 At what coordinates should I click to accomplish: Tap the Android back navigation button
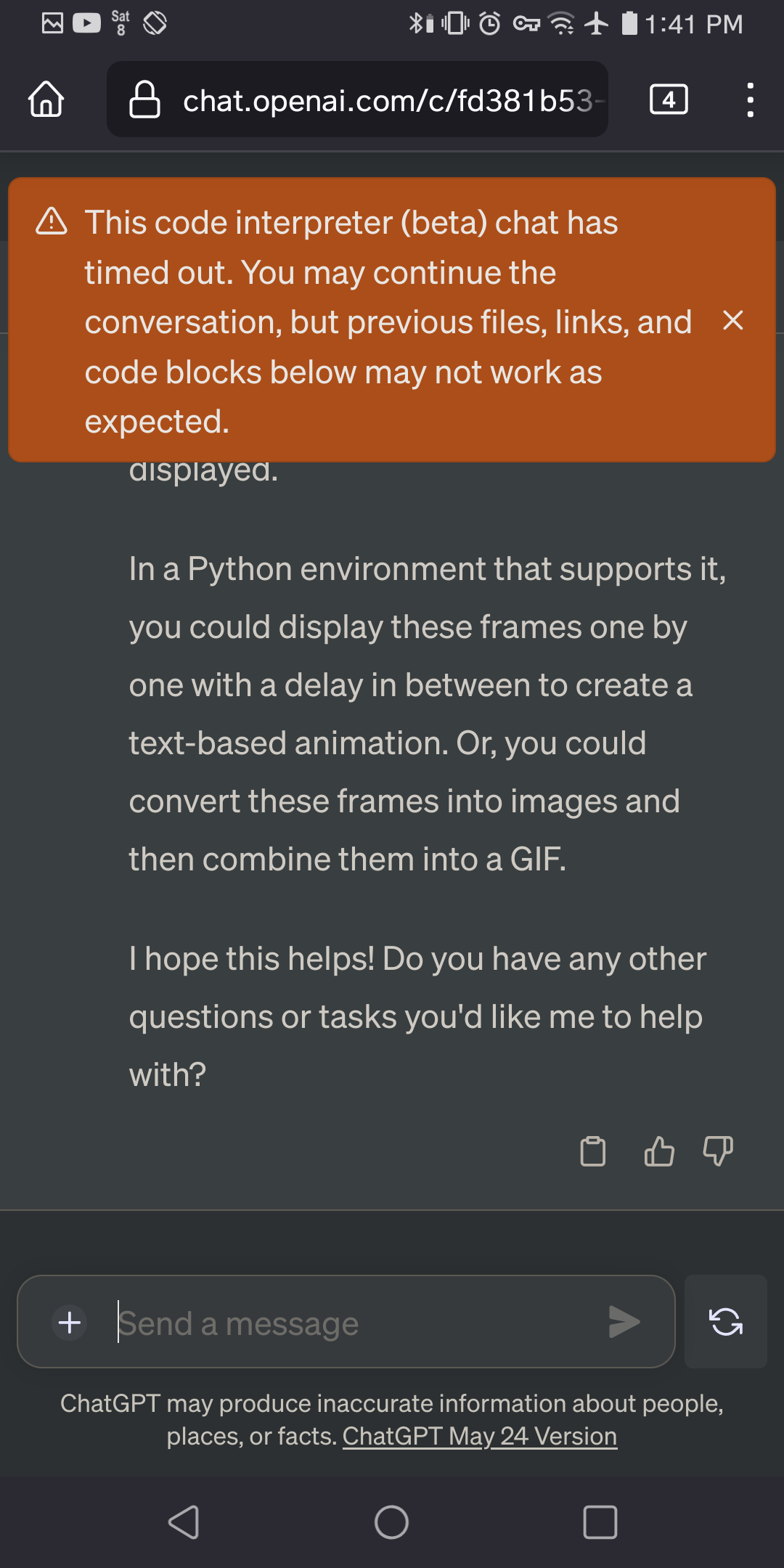(184, 1522)
